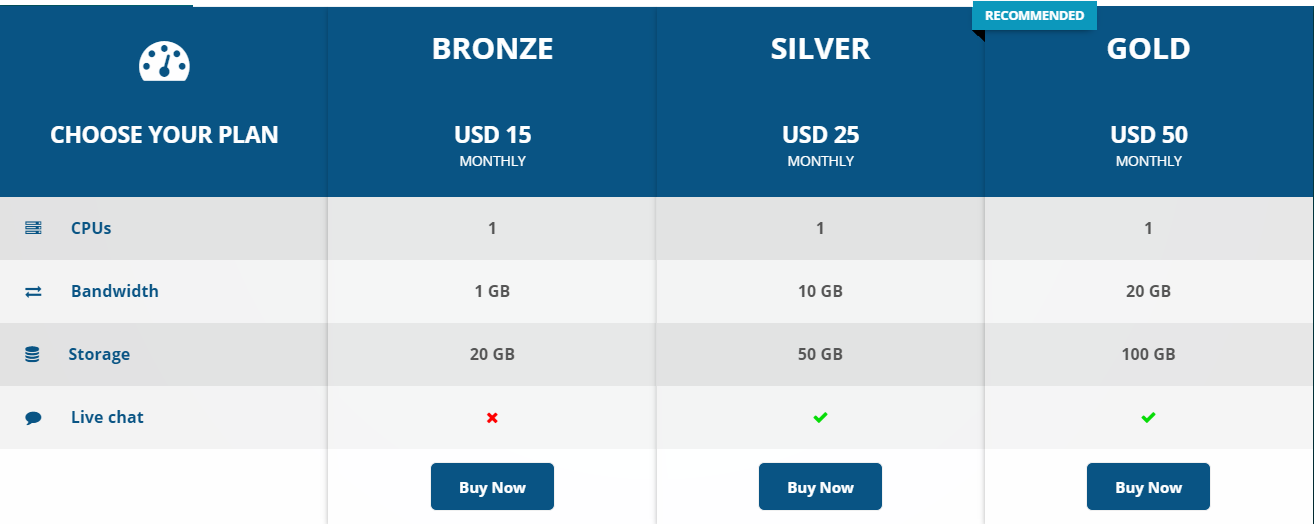Click the green checkmark under Gold
Image resolution: width=1314 pixels, height=524 pixels.
(x=1148, y=417)
